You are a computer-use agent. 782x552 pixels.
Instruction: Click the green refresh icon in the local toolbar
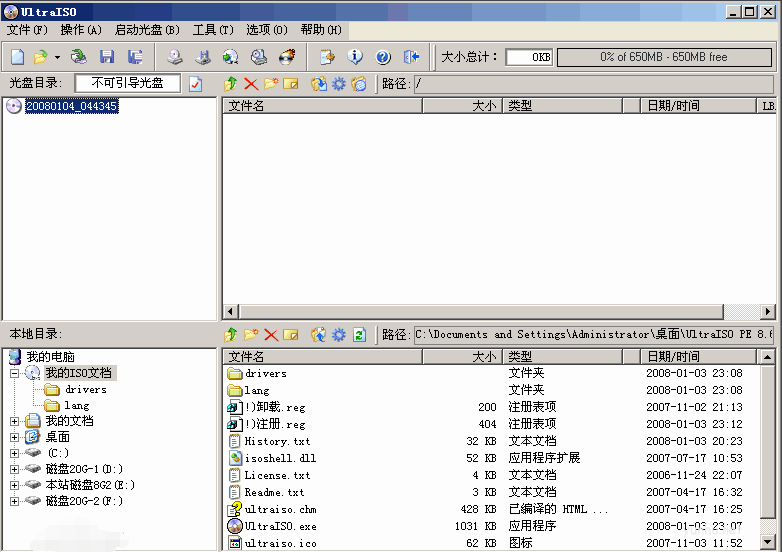[359, 335]
